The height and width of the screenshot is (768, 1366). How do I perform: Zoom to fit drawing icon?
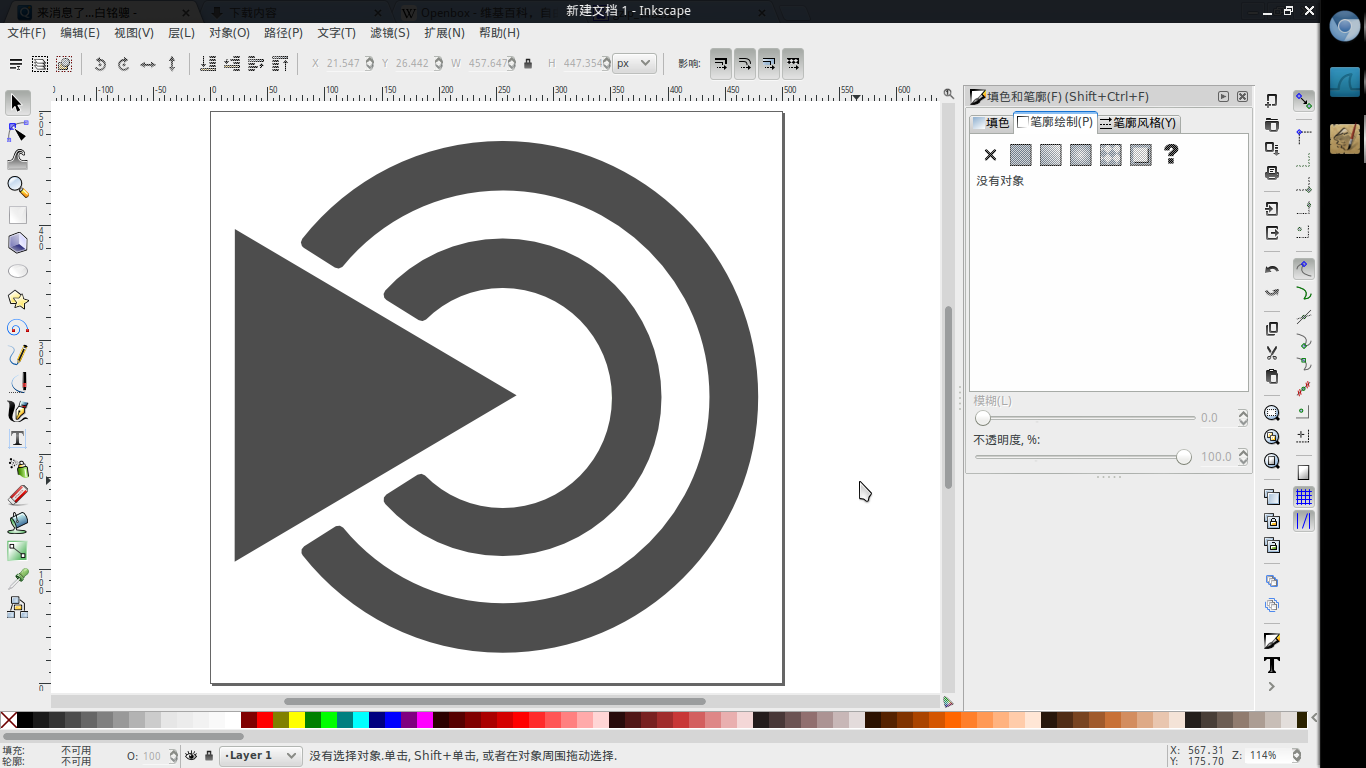coord(1272,437)
